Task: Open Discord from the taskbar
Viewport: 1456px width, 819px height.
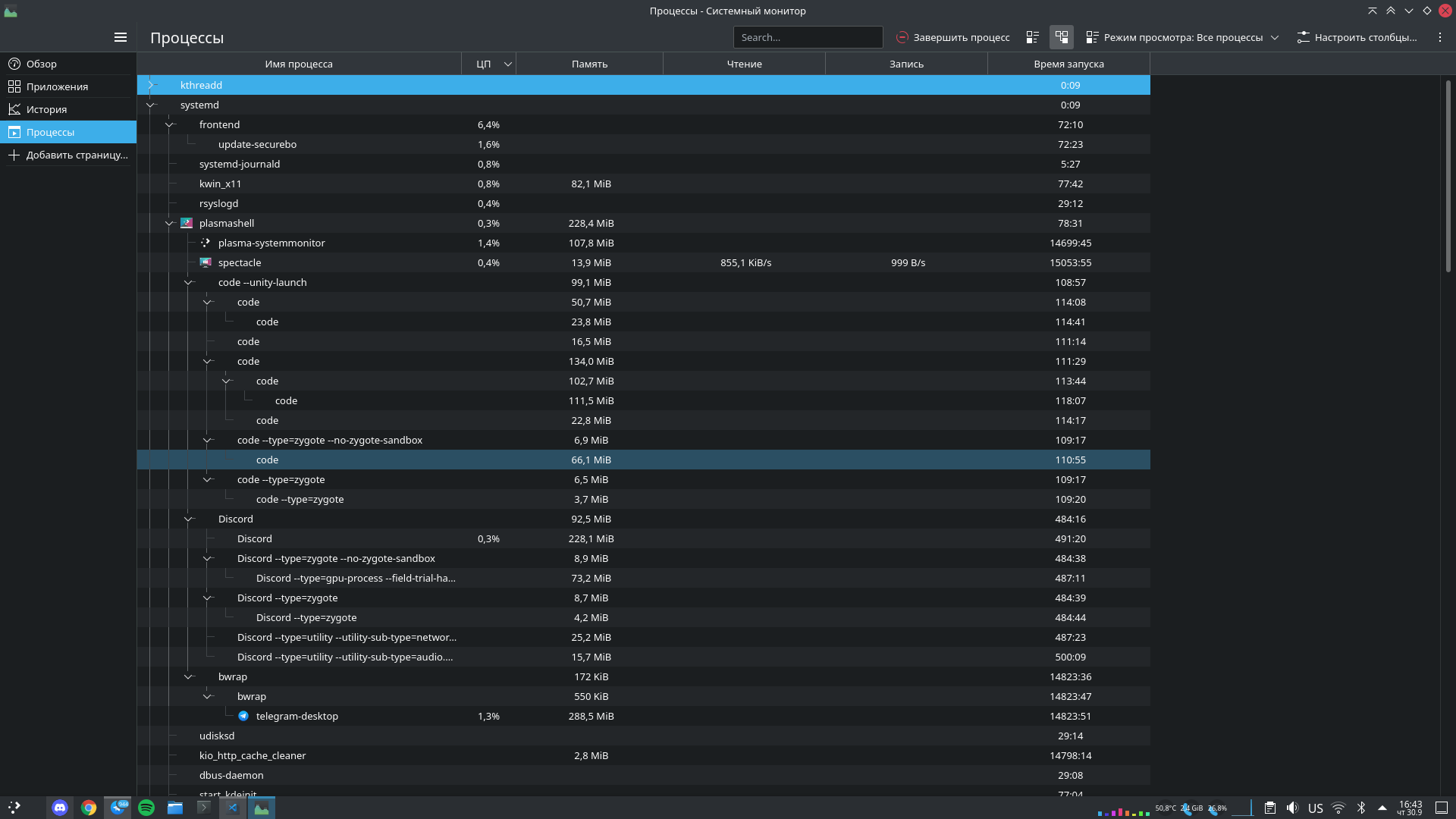Action: point(60,808)
